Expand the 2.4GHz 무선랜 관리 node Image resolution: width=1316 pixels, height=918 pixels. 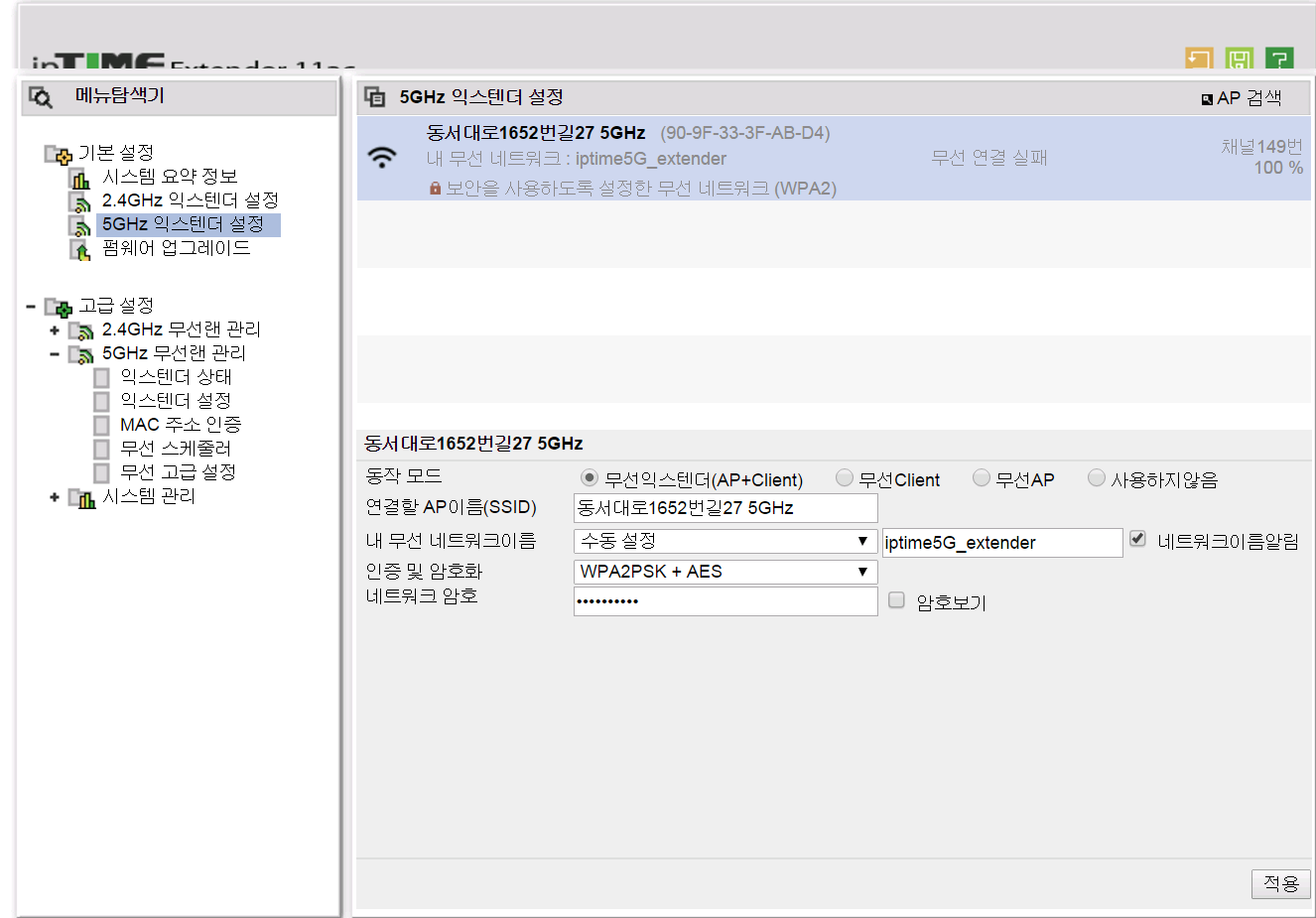coord(55,330)
